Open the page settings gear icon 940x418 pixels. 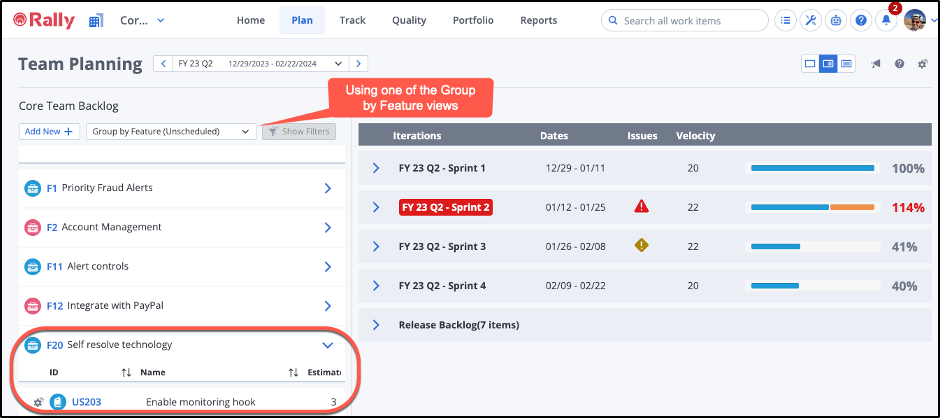[x=922, y=64]
